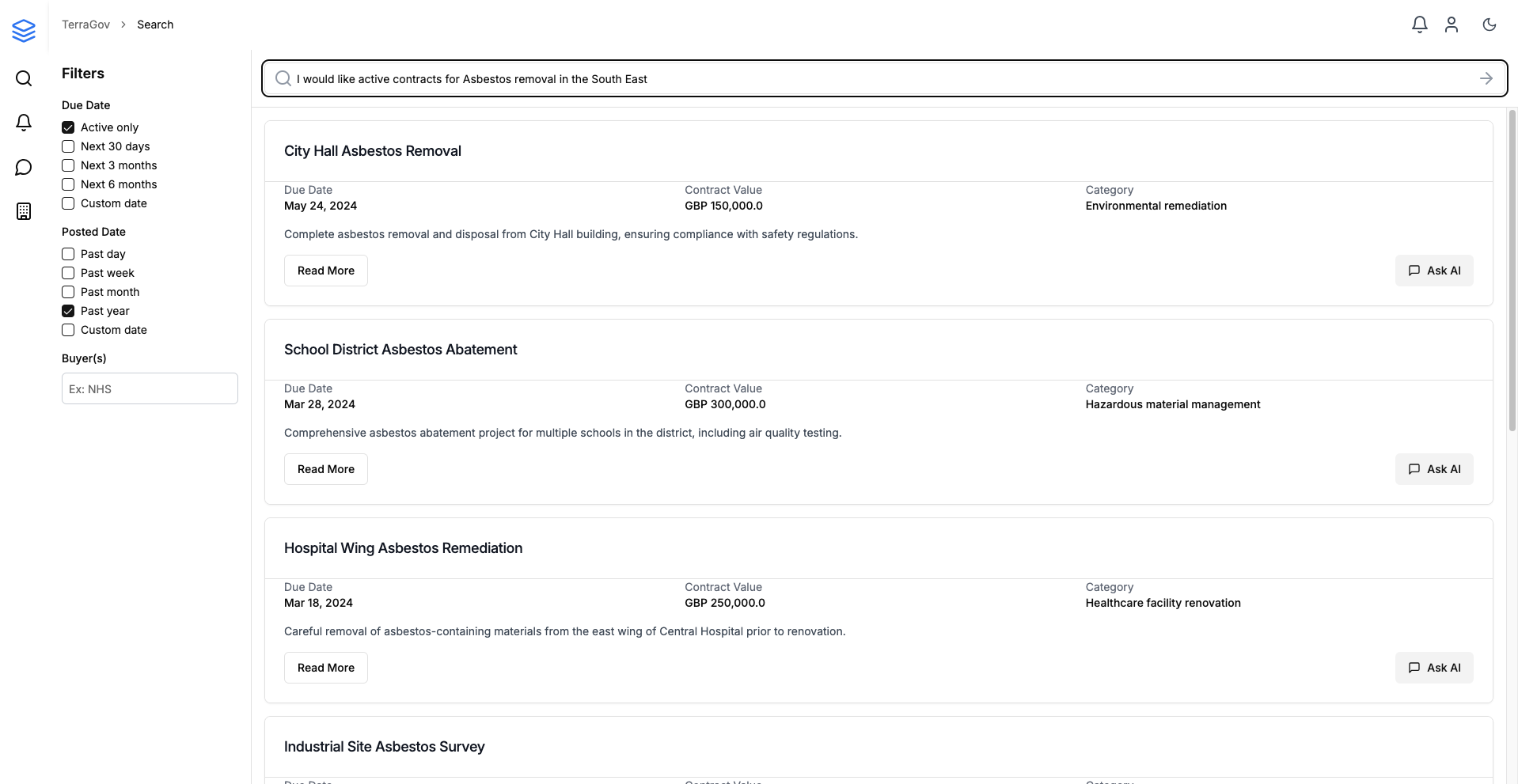The image size is (1518, 784).
Task: Check Posted Date Custom date filter
Action: click(x=68, y=330)
